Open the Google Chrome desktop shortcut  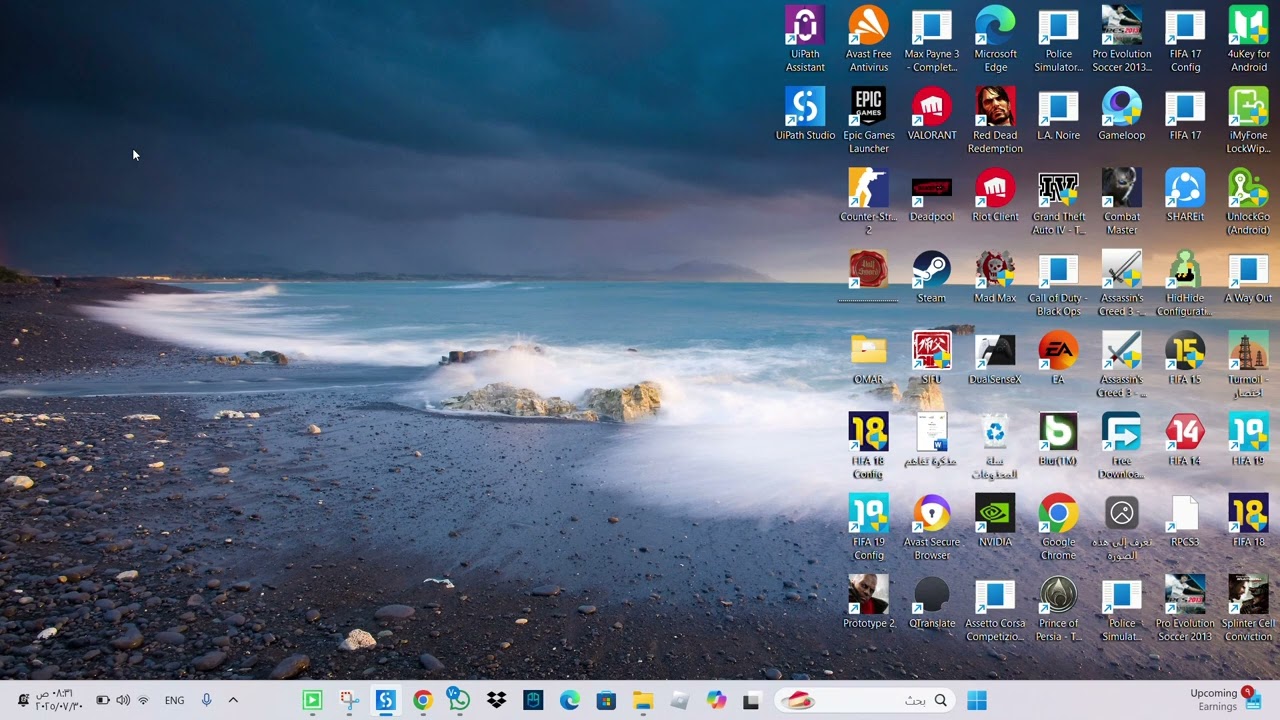pos(1058,528)
